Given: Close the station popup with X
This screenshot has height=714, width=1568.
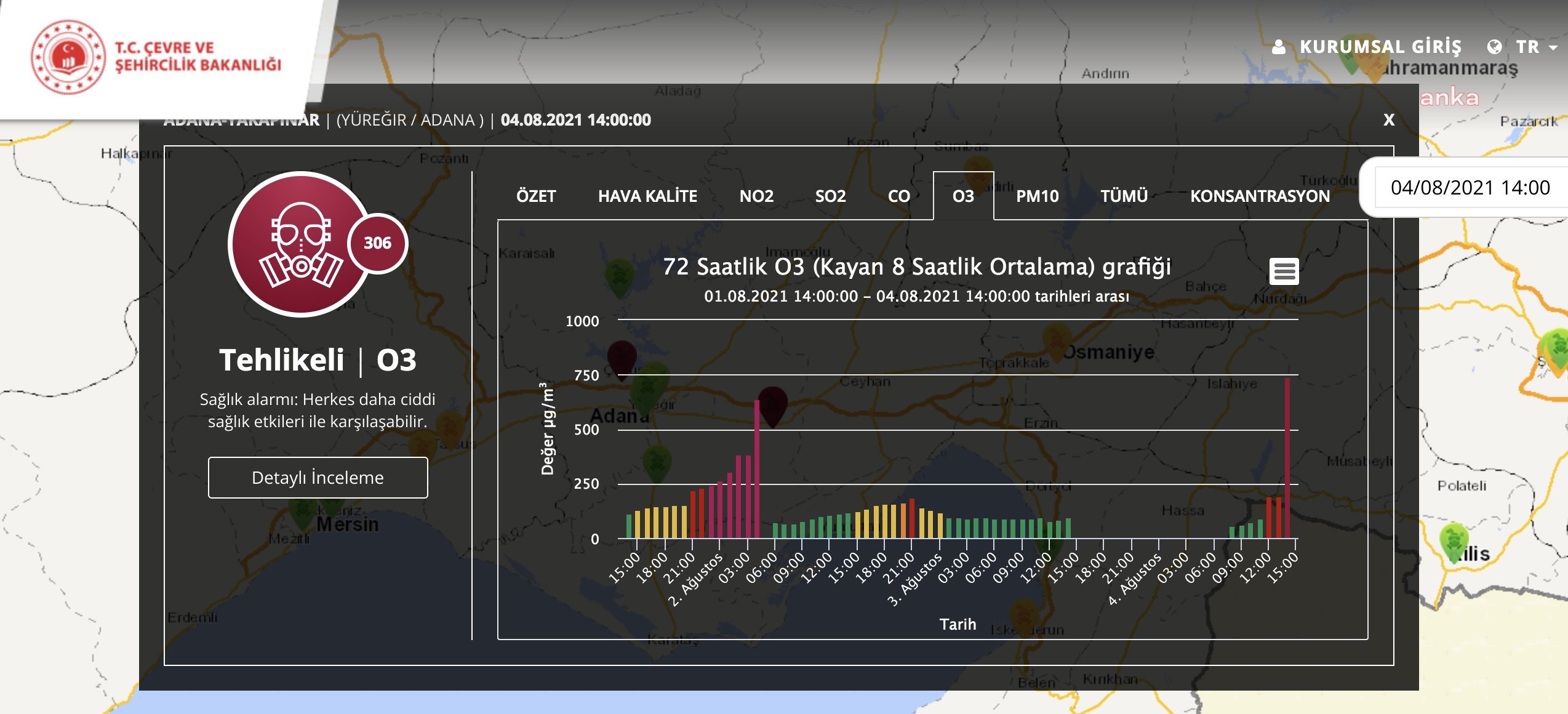Looking at the screenshot, I should [x=1388, y=119].
